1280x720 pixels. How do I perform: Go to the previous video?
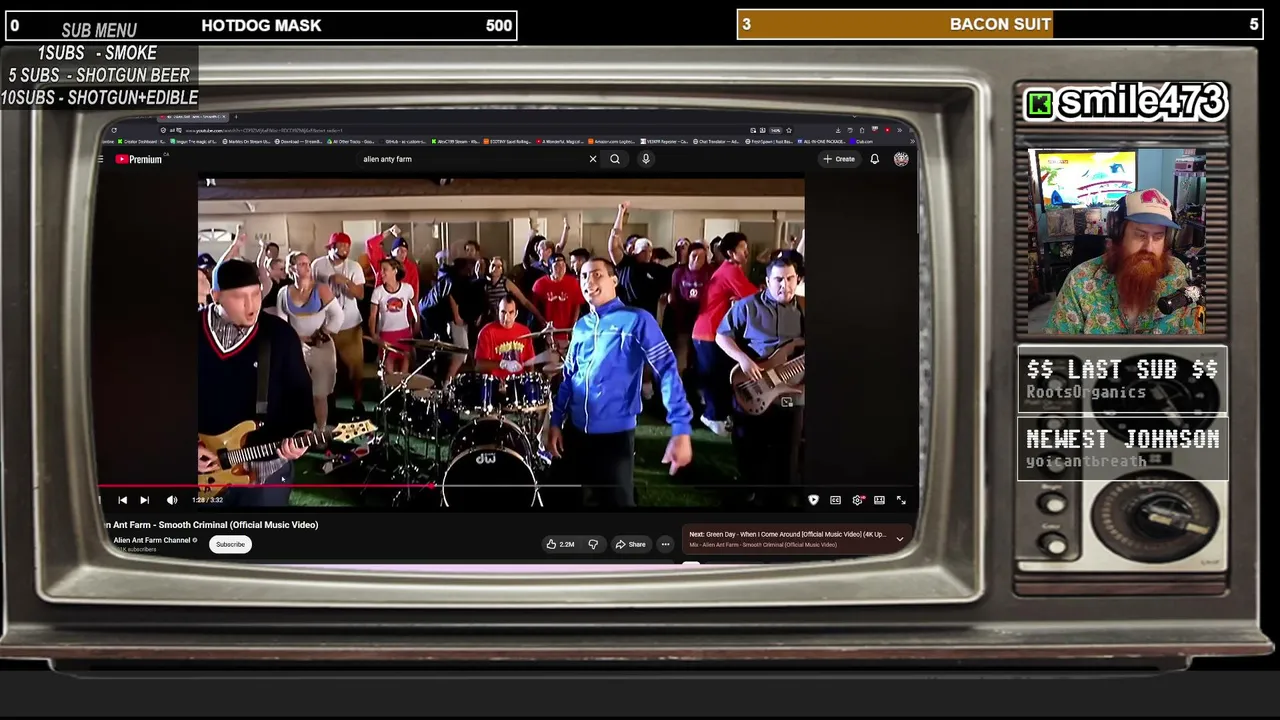coord(122,500)
